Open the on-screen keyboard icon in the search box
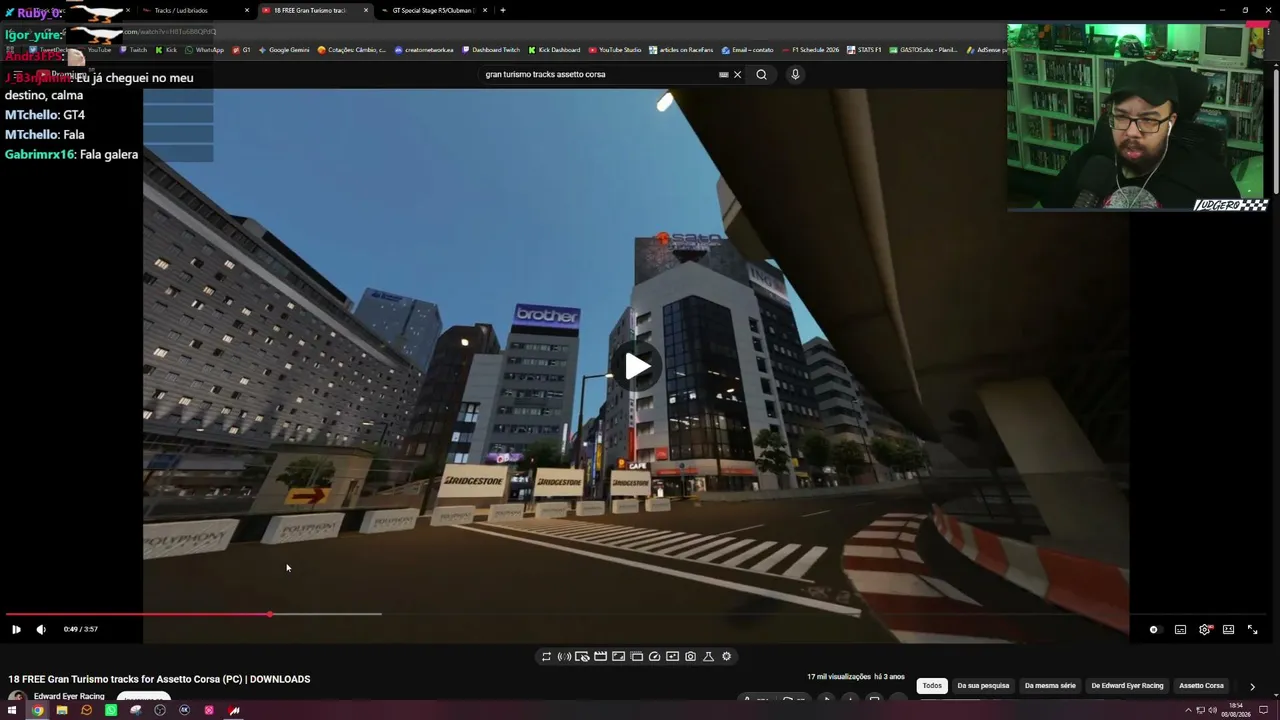This screenshot has width=1280, height=720. pyautogui.click(x=723, y=74)
